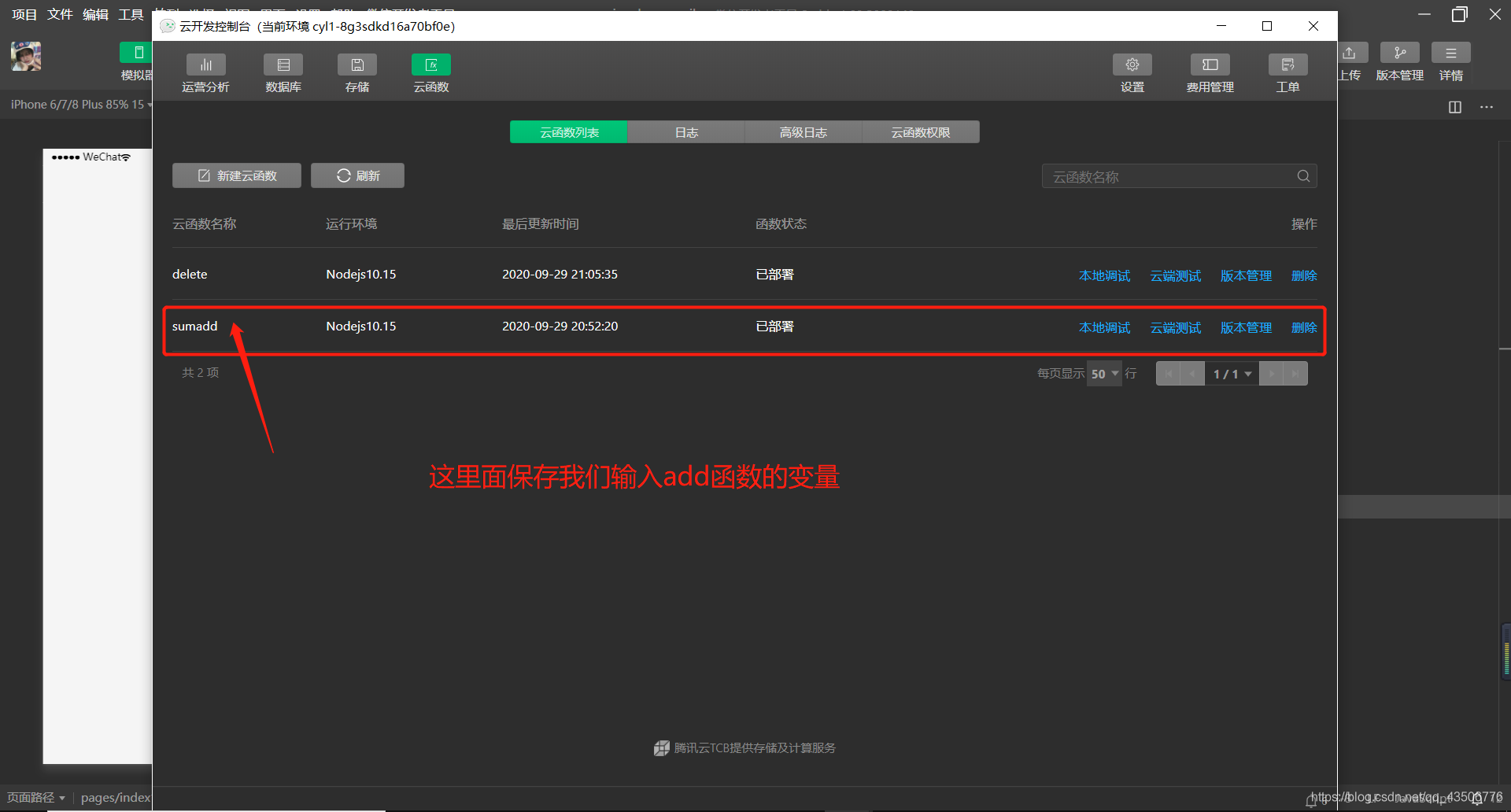Image resolution: width=1511 pixels, height=812 pixels.
Task: Switch to the 云函数权限 tab
Action: click(921, 131)
